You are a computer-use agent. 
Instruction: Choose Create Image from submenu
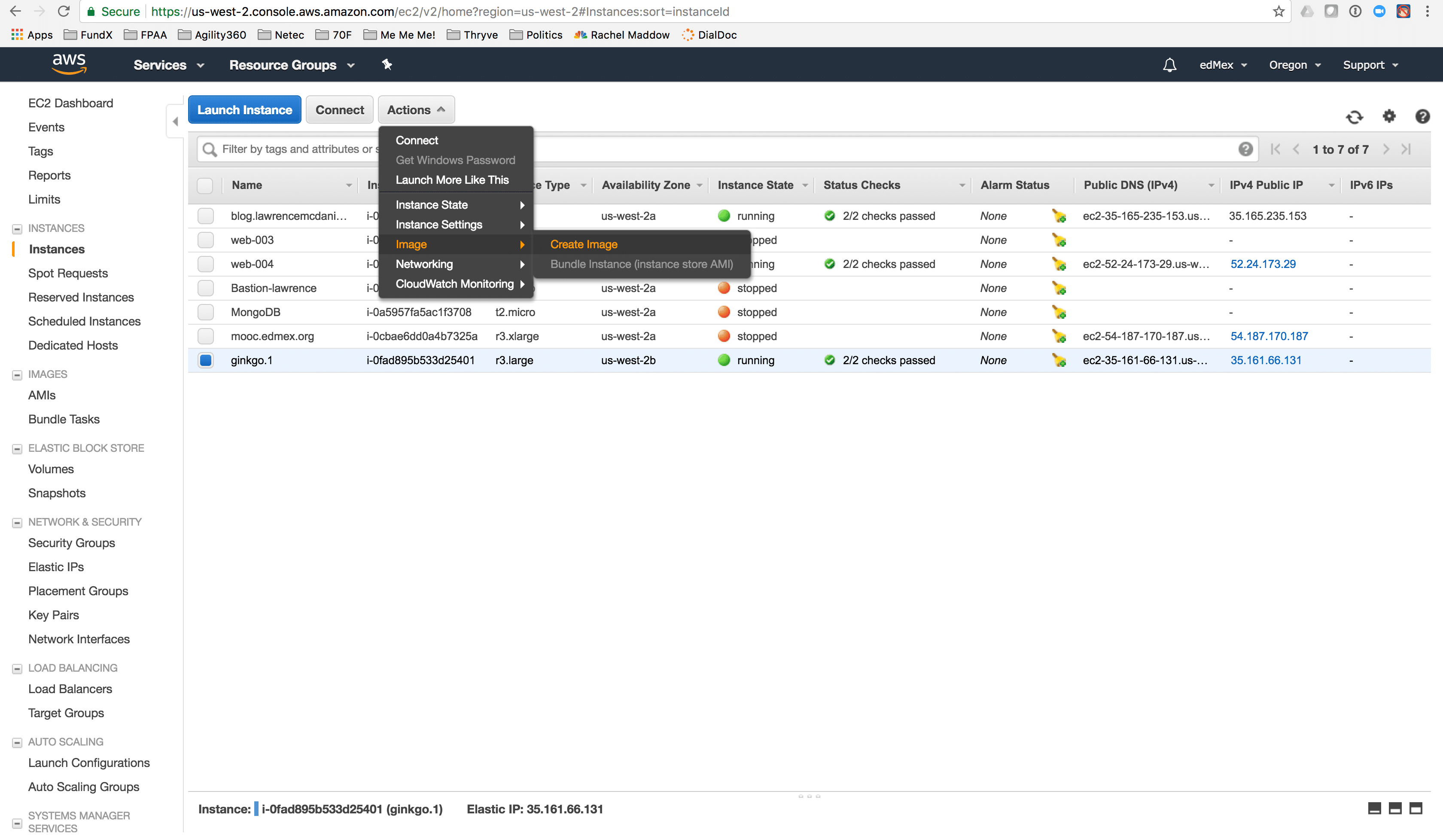641,244
